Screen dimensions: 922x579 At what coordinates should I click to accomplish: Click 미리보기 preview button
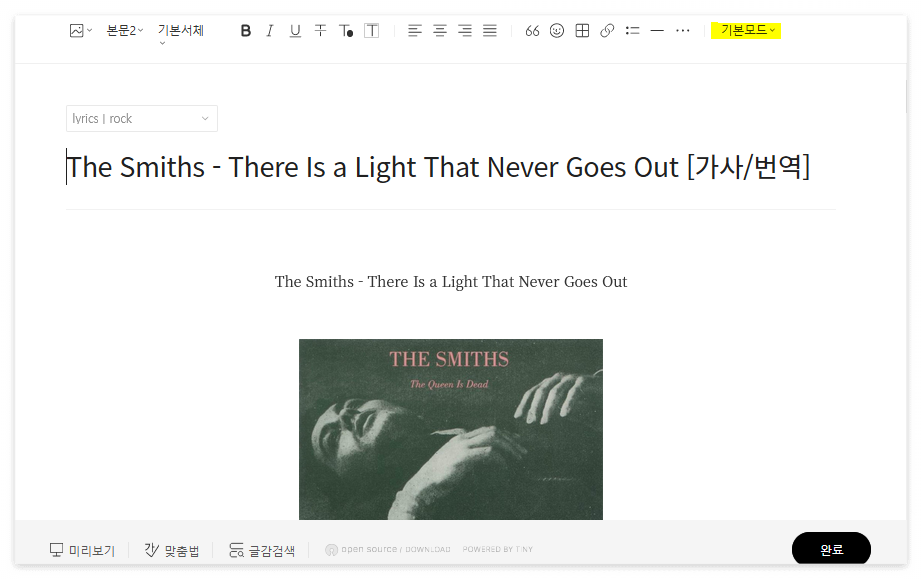coord(82,550)
